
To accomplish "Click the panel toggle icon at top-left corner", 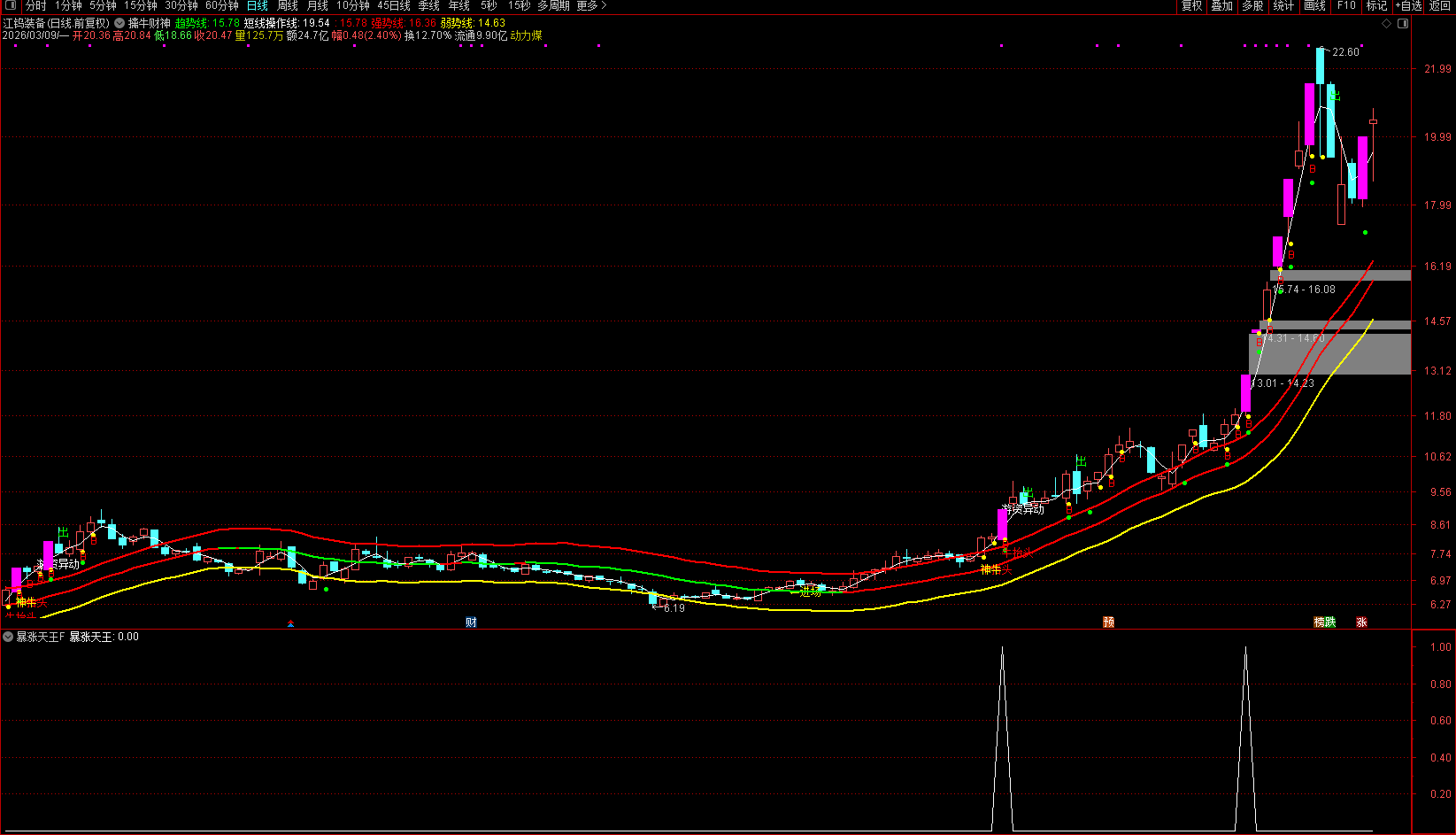I will tap(9, 6).
